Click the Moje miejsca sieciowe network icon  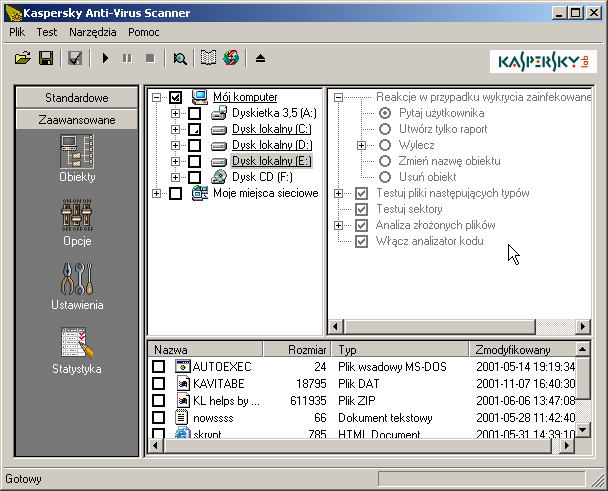click(x=200, y=193)
